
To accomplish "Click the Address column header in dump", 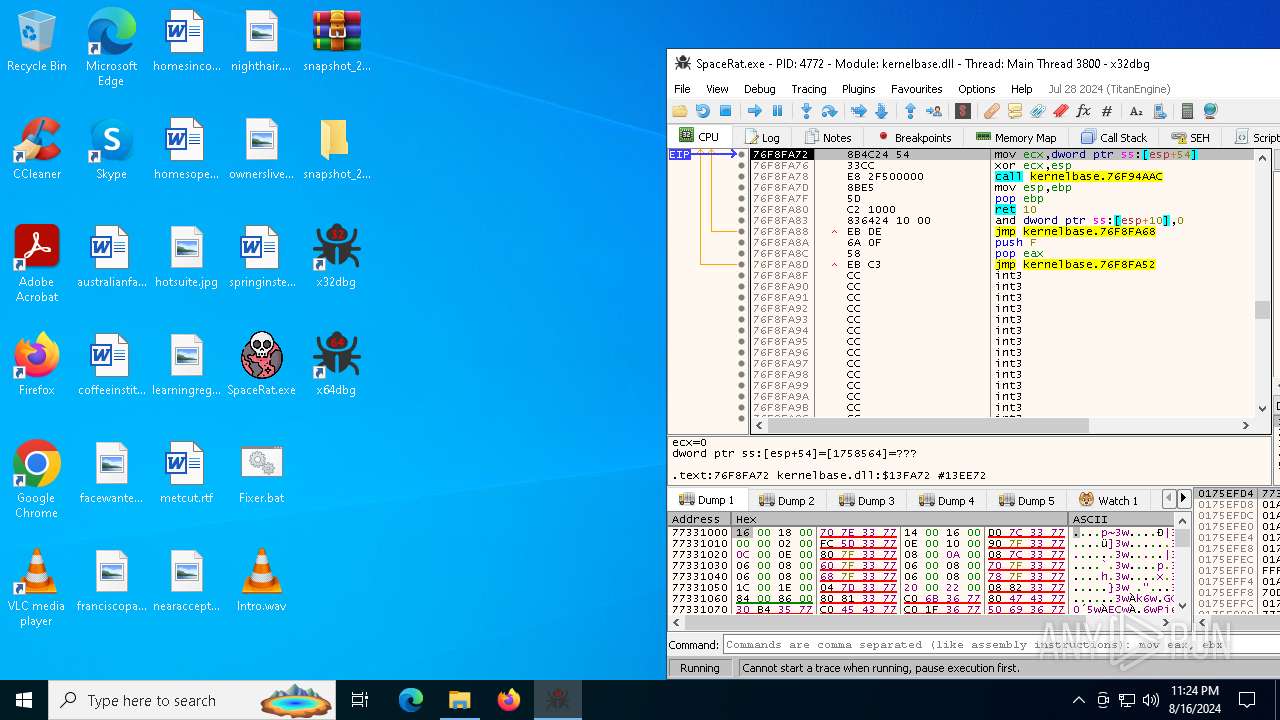I will click(x=699, y=519).
